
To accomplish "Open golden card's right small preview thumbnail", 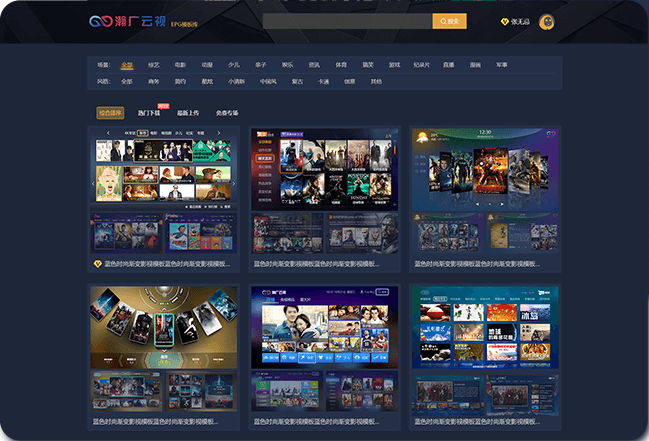I will pos(201,391).
